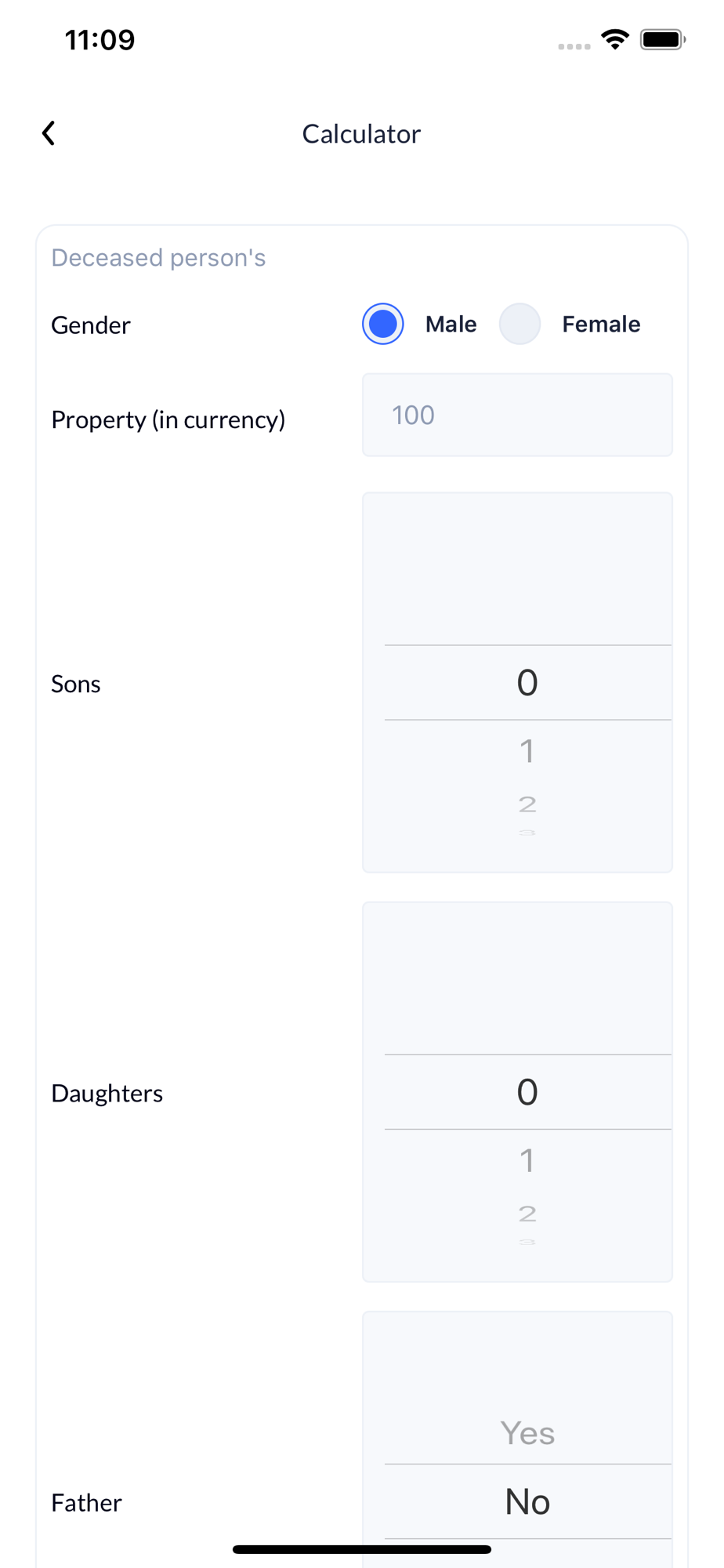Tap the Wi-Fi status icon
This screenshot has height=1568, width=724.
click(615, 39)
